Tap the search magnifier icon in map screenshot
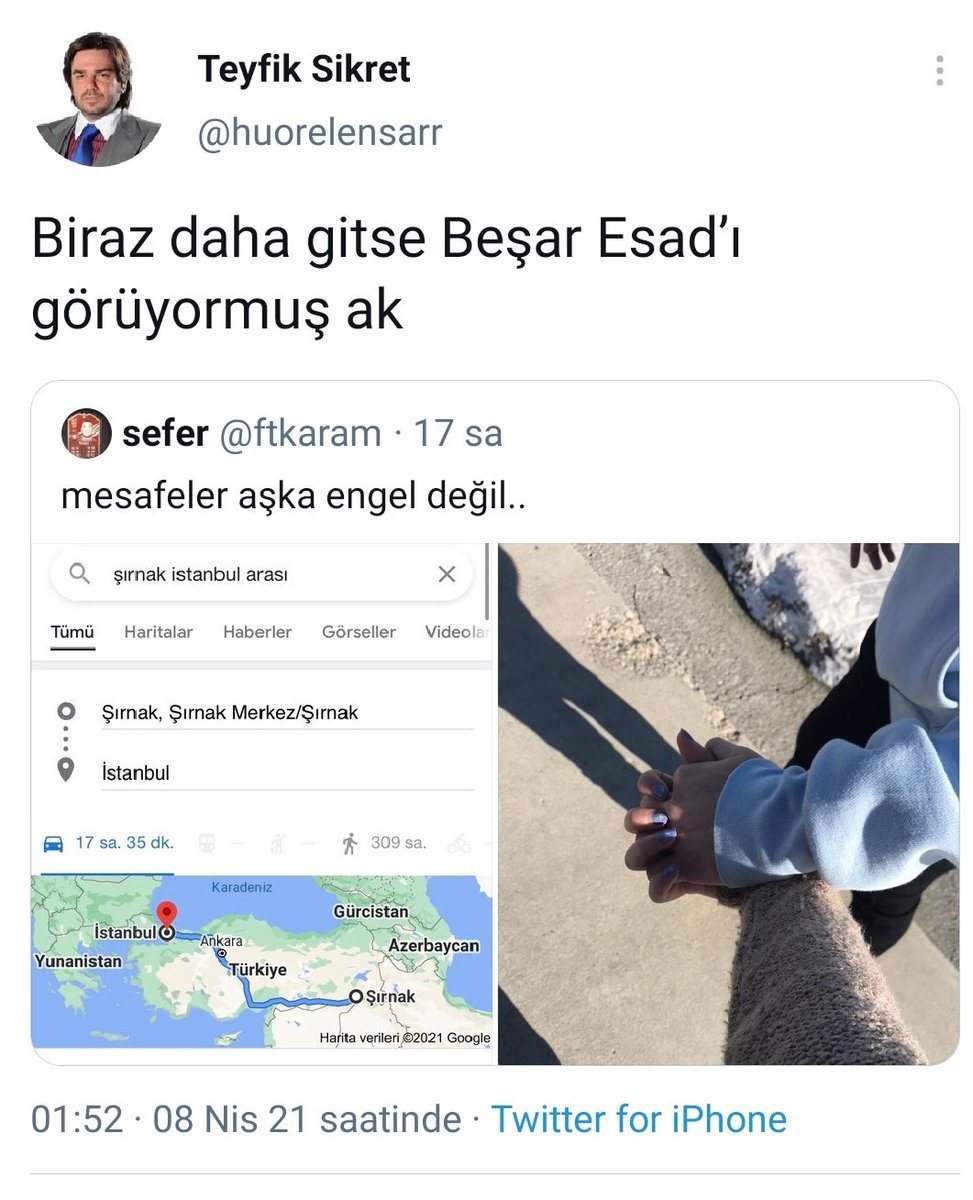The height and width of the screenshot is (1200, 973). click(x=80, y=574)
